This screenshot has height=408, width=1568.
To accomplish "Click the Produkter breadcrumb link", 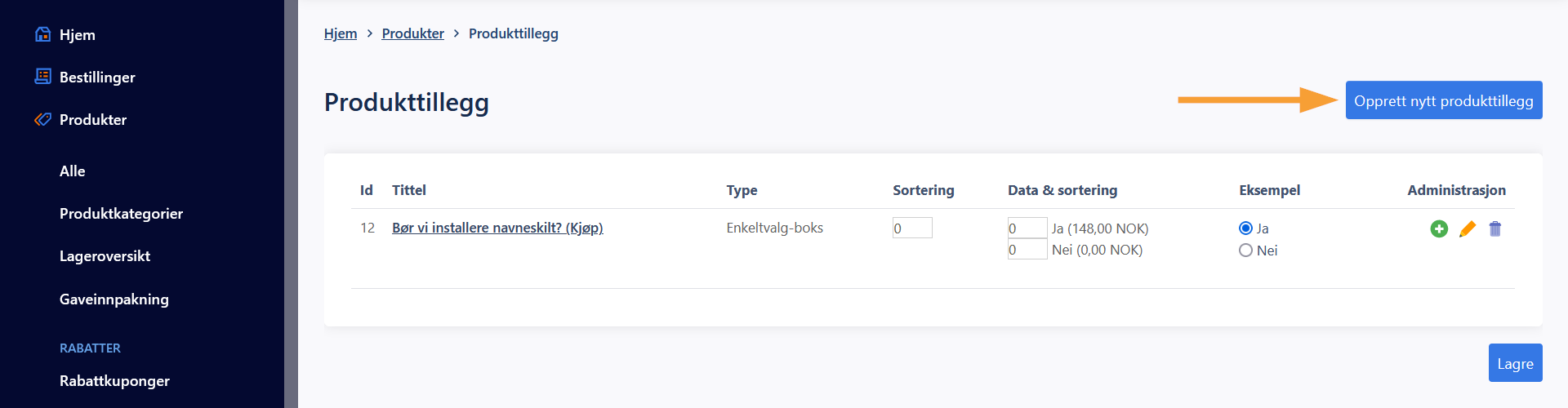I will [412, 33].
